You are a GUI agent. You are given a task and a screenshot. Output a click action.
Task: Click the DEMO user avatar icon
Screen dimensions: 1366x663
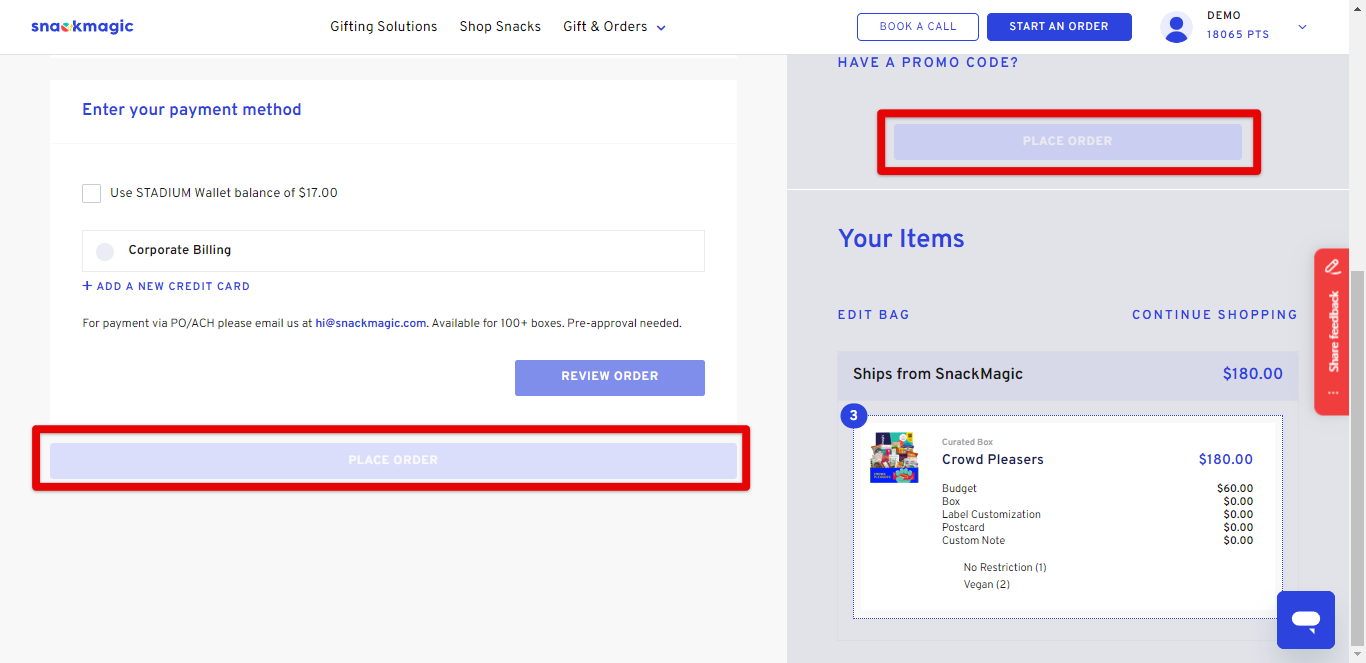[x=1177, y=27]
